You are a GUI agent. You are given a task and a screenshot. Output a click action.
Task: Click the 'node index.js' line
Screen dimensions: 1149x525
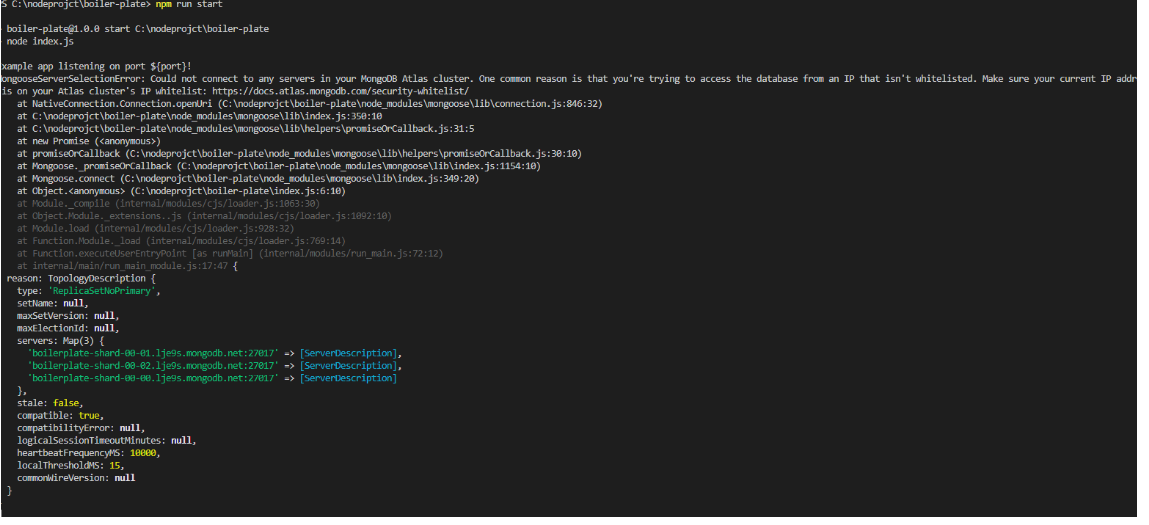tap(40, 42)
